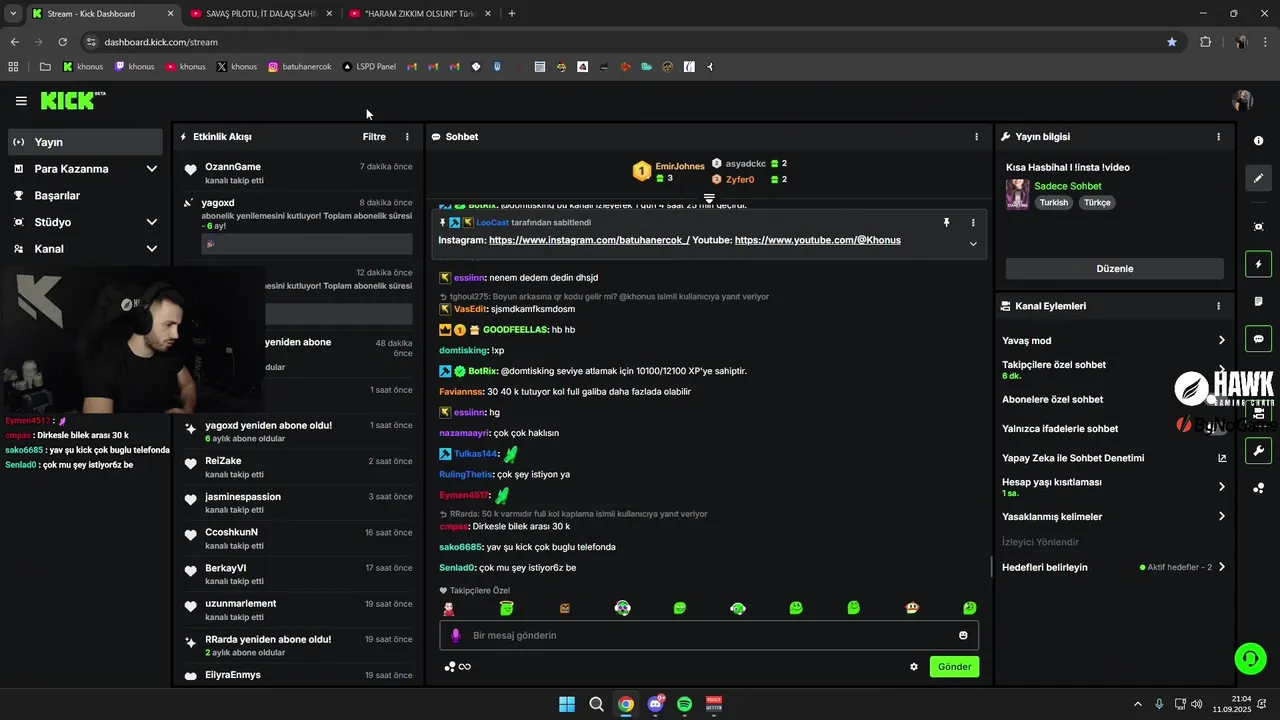Click the points infinity icon below the message box
Image resolution: width=1280 pixels, height=720 pixels.
(x=457, y=667)
